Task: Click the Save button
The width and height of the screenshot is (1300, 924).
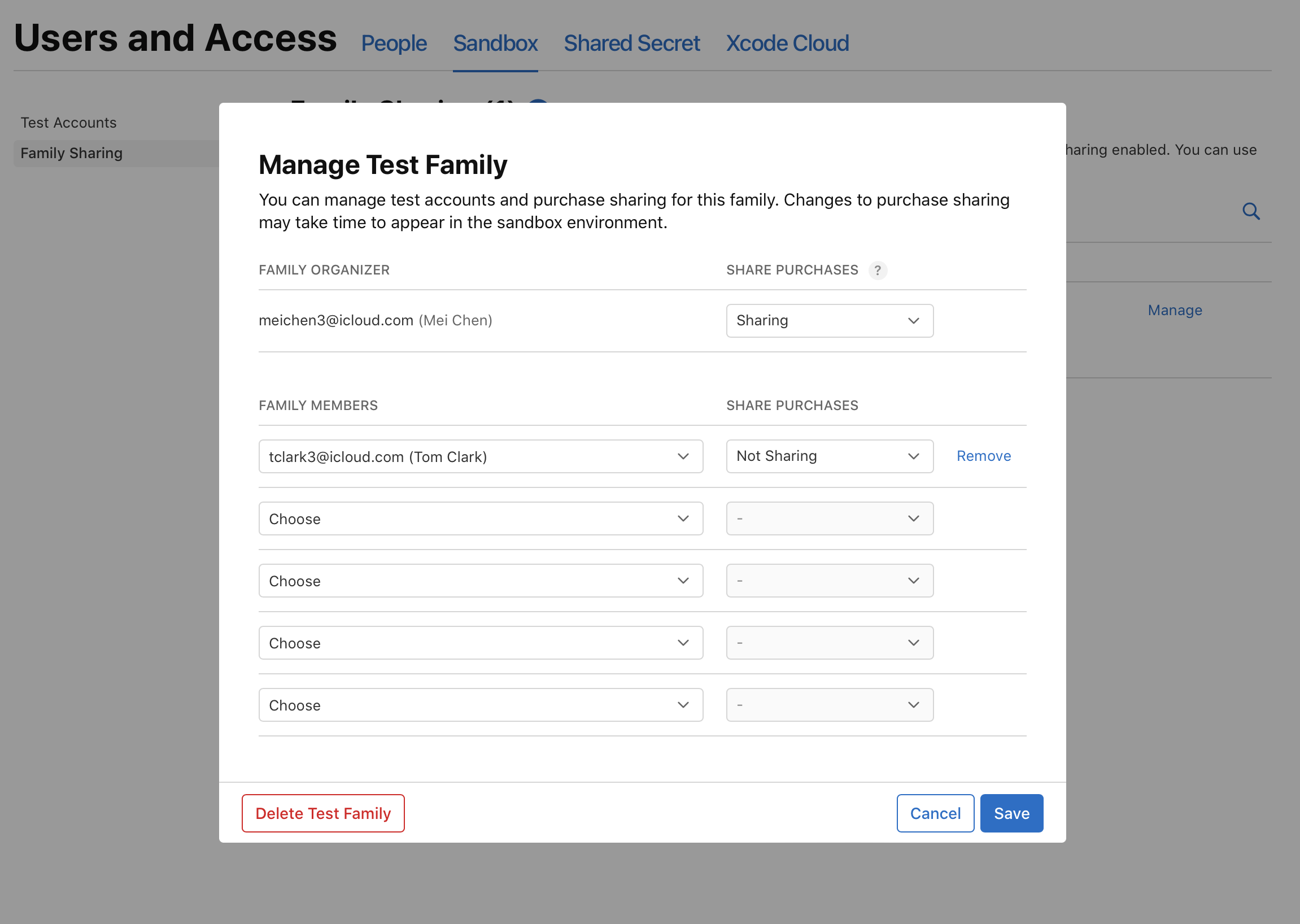Action: tap(1011, 813)
